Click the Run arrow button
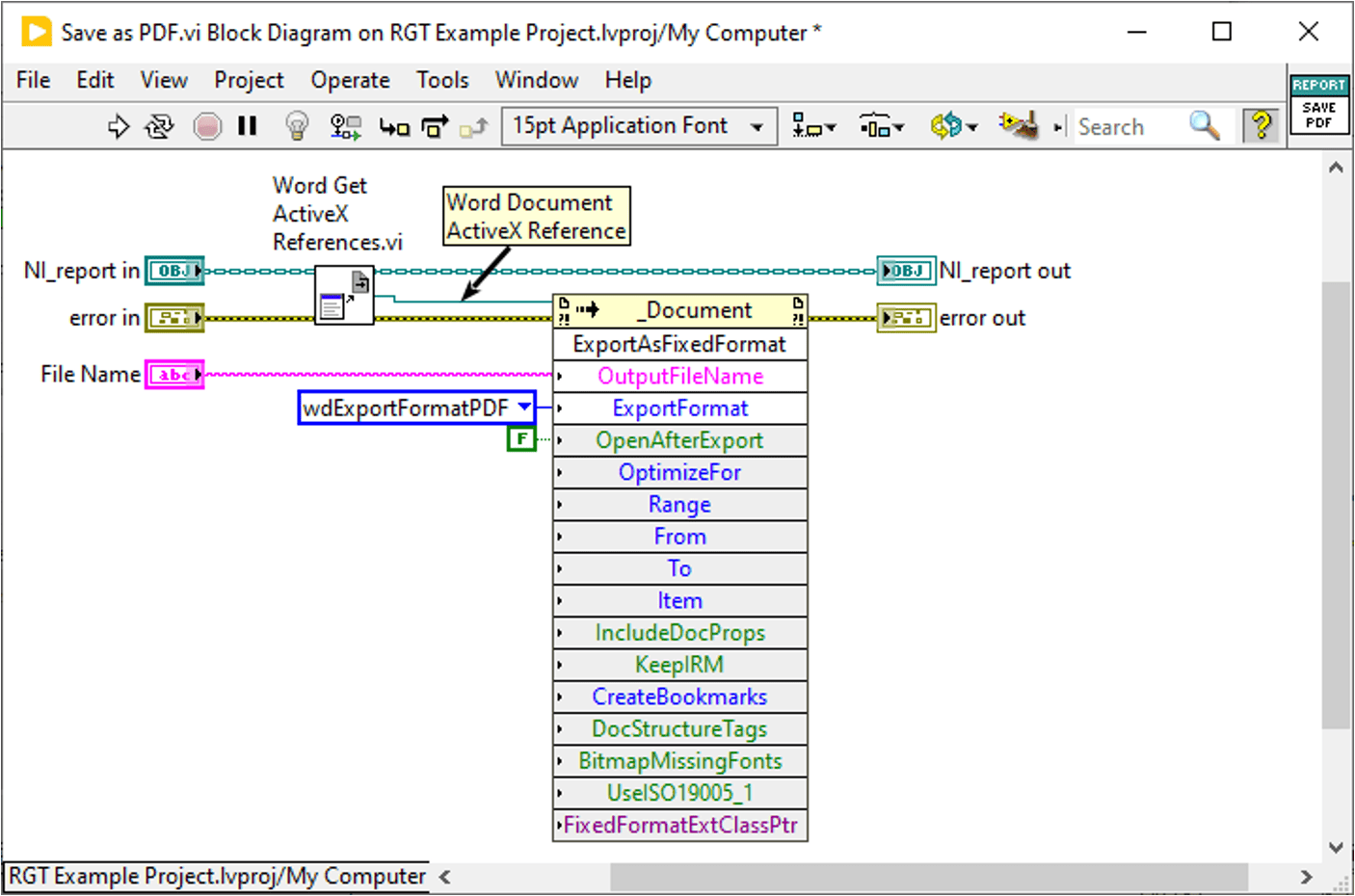The height and width of the screenshot is (896, 1355). coord(118,126)
